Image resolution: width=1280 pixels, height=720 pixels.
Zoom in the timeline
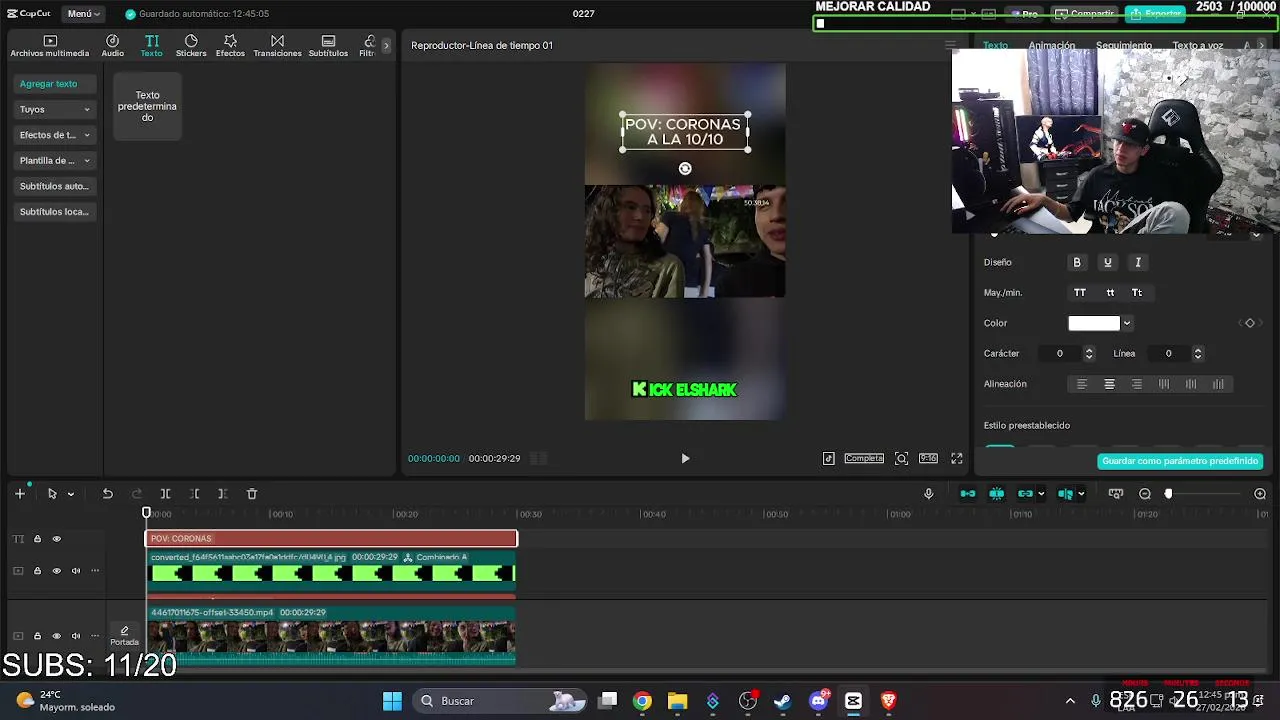pos(1260,494)
